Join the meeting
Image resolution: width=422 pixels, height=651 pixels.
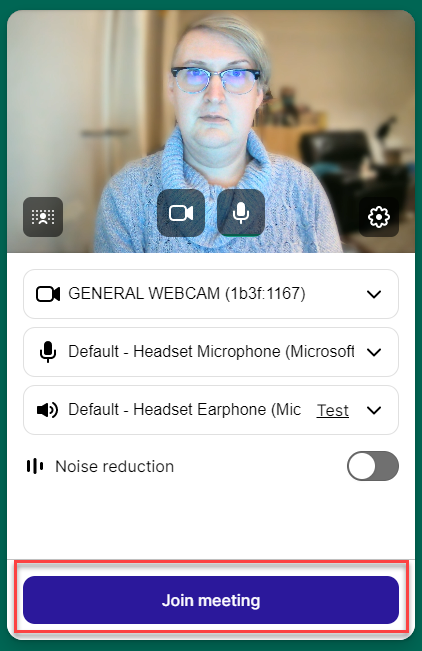211,600
